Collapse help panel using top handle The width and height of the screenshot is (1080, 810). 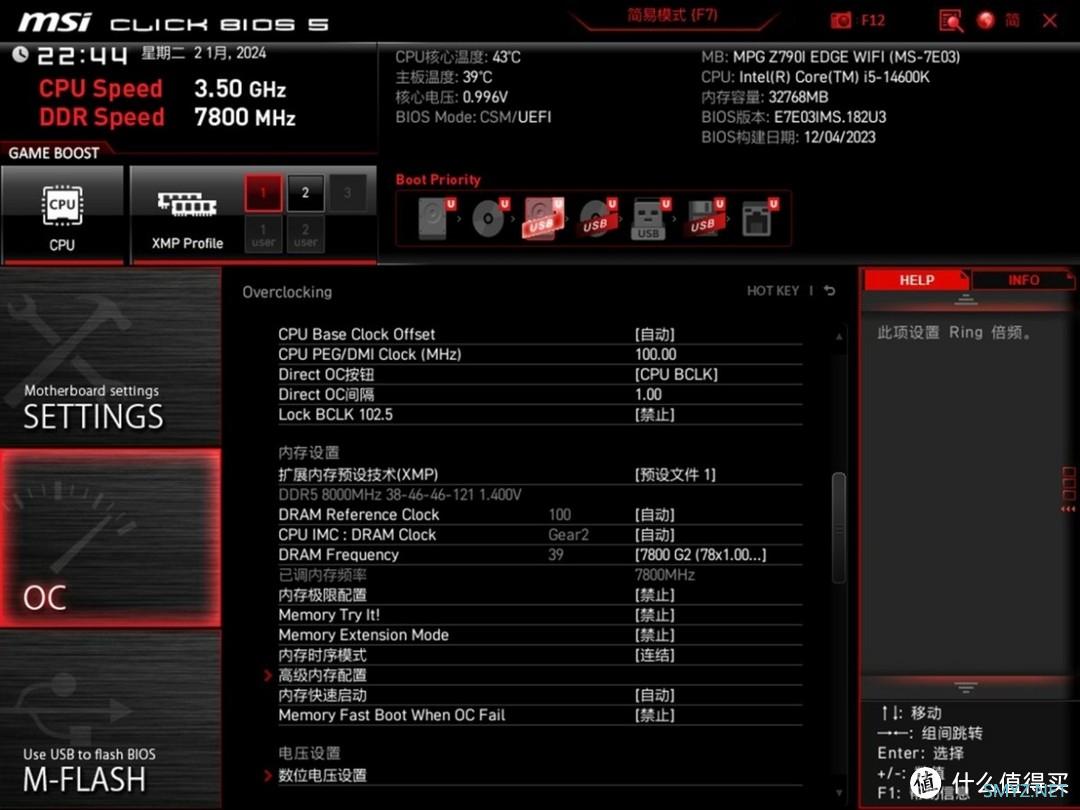coord(966,300)
